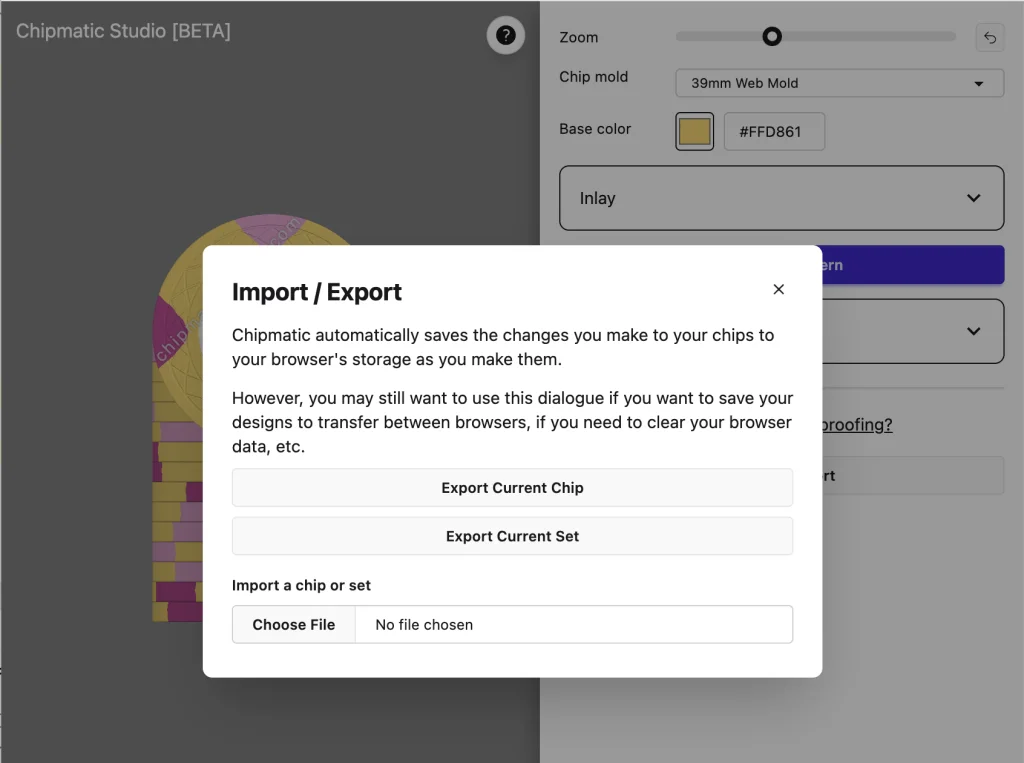Reset zoom with the undo arrow icon
Screen dimensions: 1024x763
(x=989, y=37)
